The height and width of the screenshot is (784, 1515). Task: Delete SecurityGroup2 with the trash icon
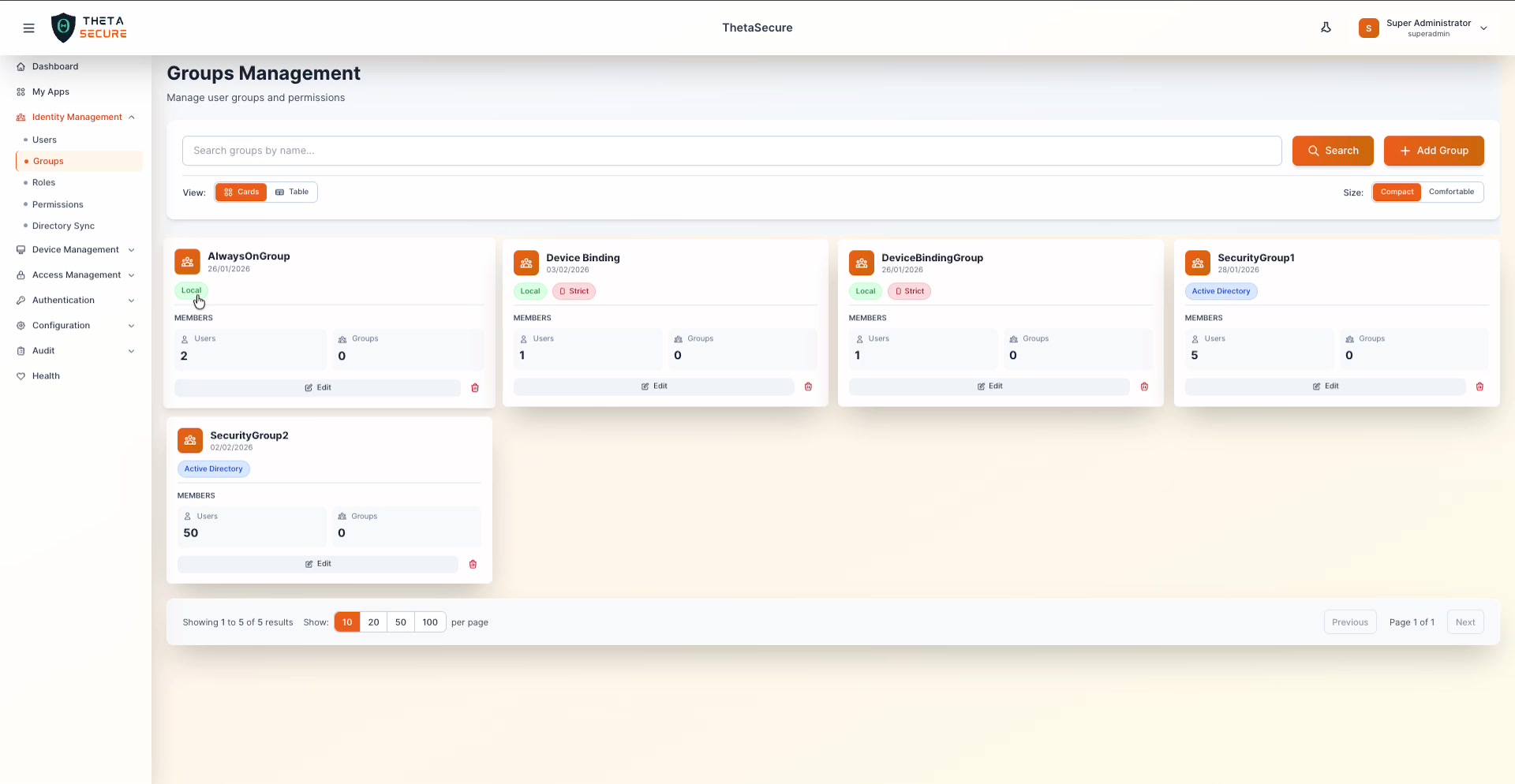(473, 564)
